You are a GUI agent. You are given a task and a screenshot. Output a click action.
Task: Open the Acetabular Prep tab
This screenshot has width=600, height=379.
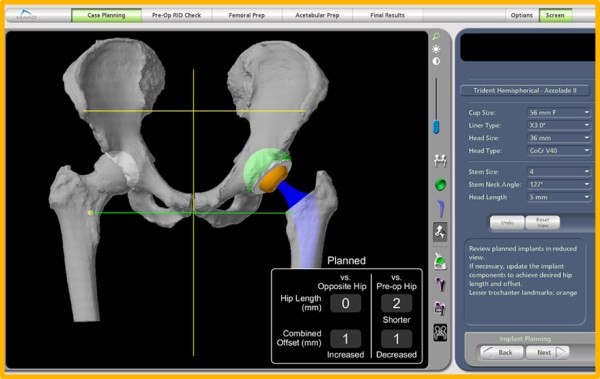[317, 15]
